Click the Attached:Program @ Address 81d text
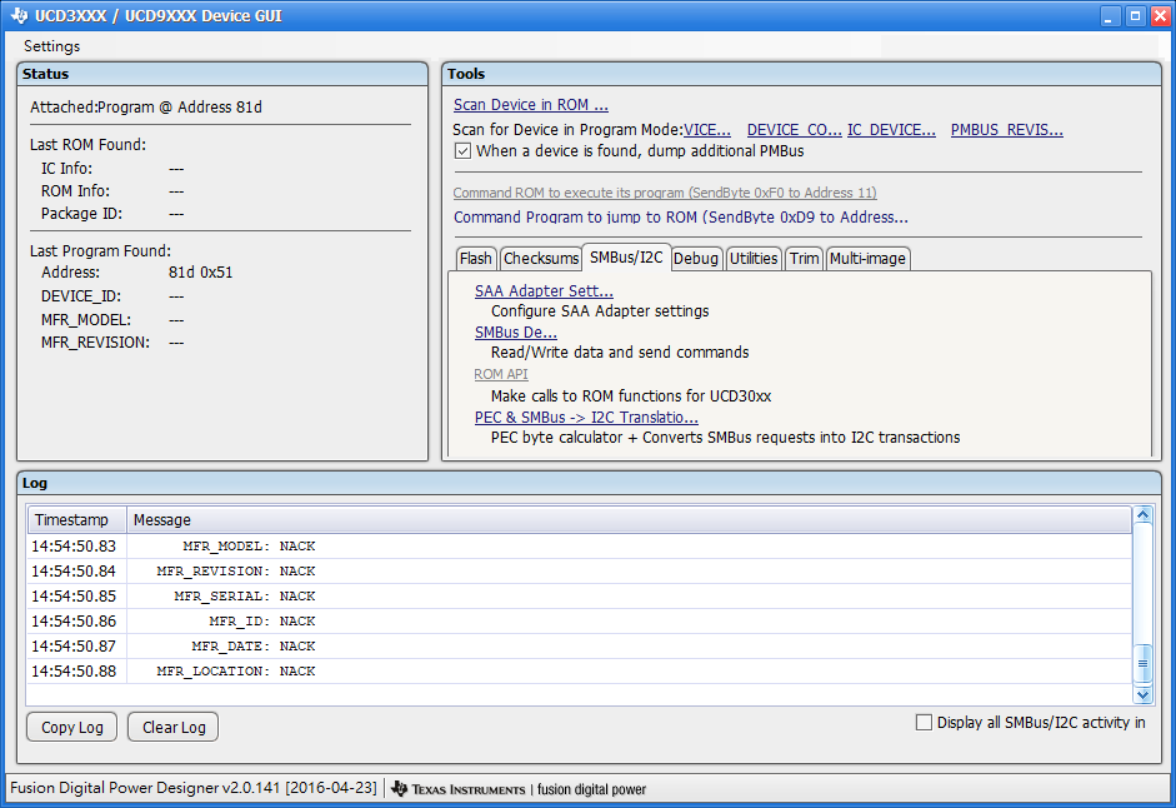The image size is (1176, 808). [146, 107]
